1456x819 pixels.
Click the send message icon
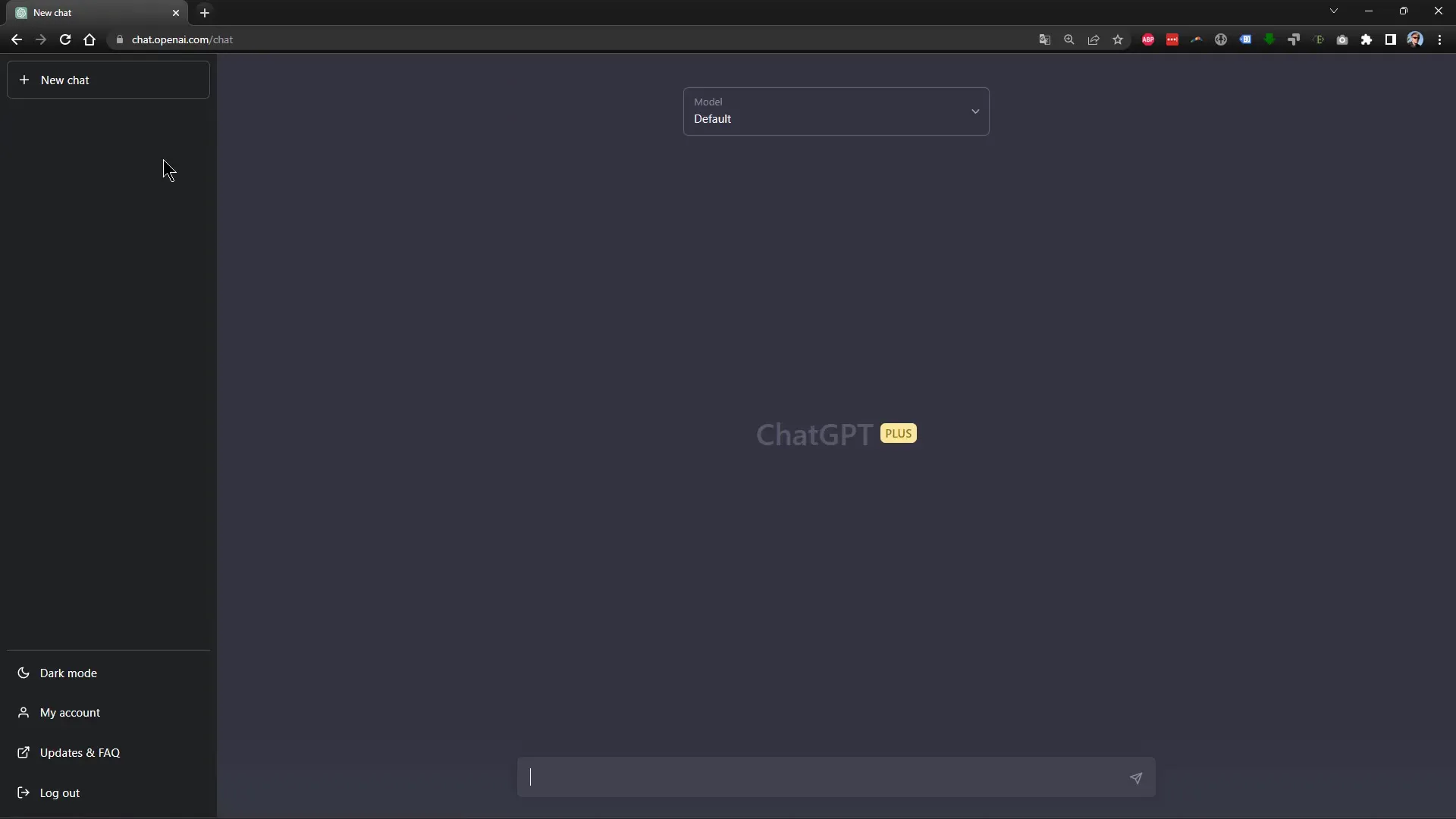pos(1135,777)
